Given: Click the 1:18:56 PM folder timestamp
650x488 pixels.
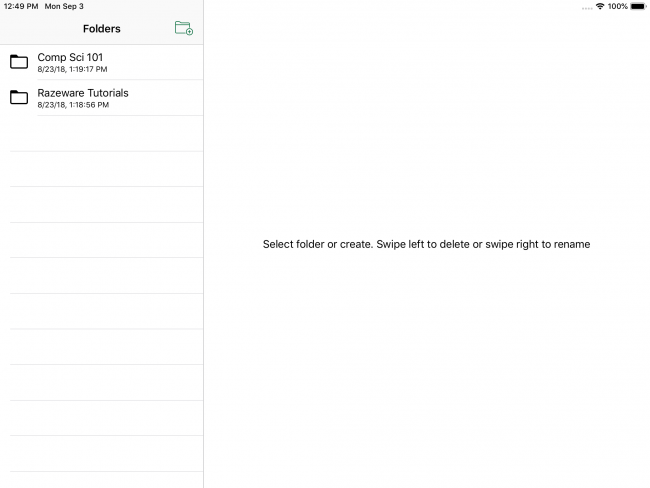Looking at the screenshot, I should tap(73, 104).
